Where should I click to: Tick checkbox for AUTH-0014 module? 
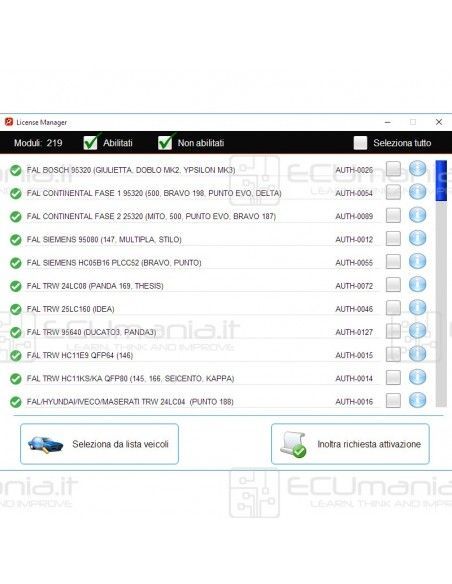(393, 377)
